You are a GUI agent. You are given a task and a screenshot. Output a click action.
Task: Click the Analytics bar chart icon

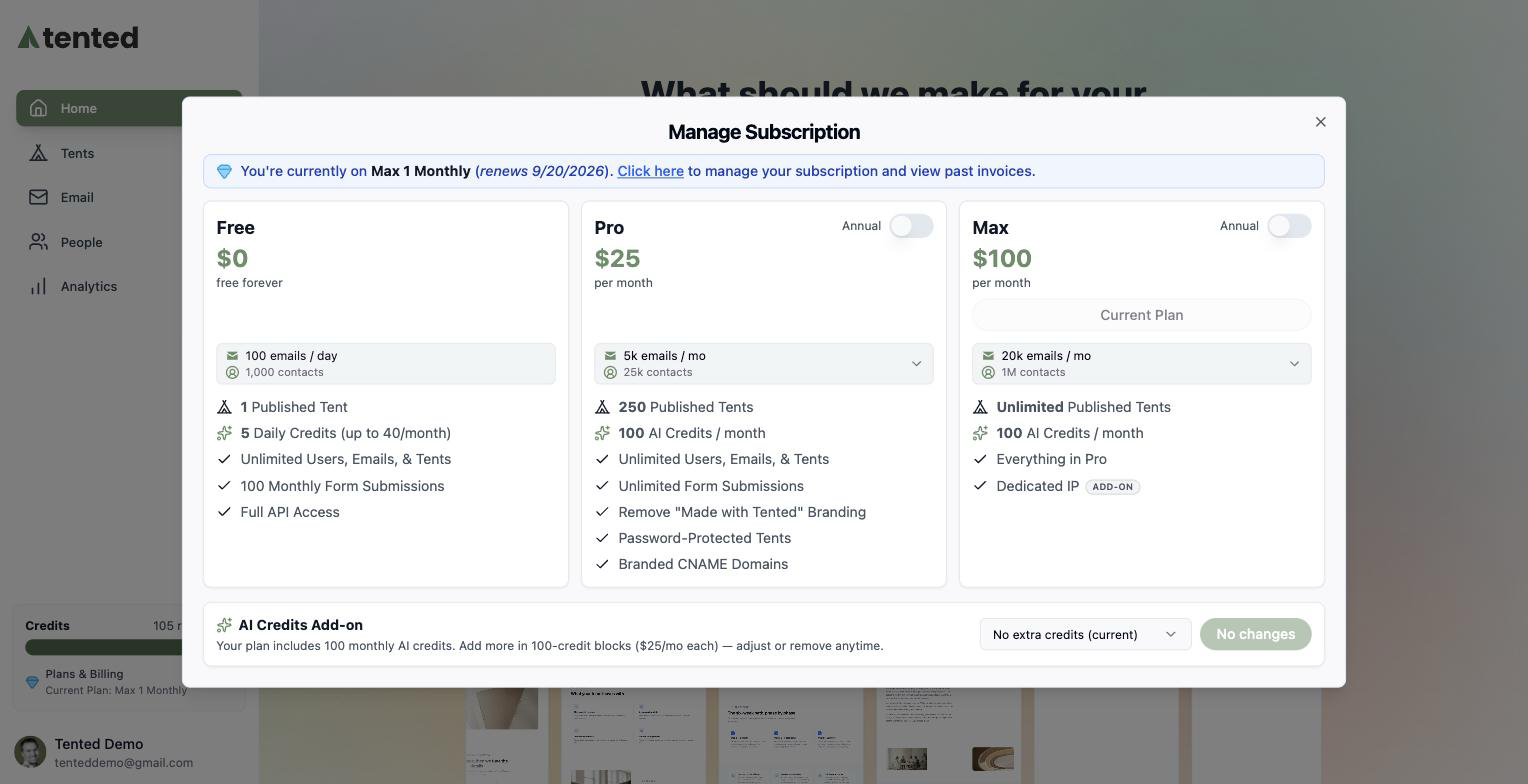38,286
